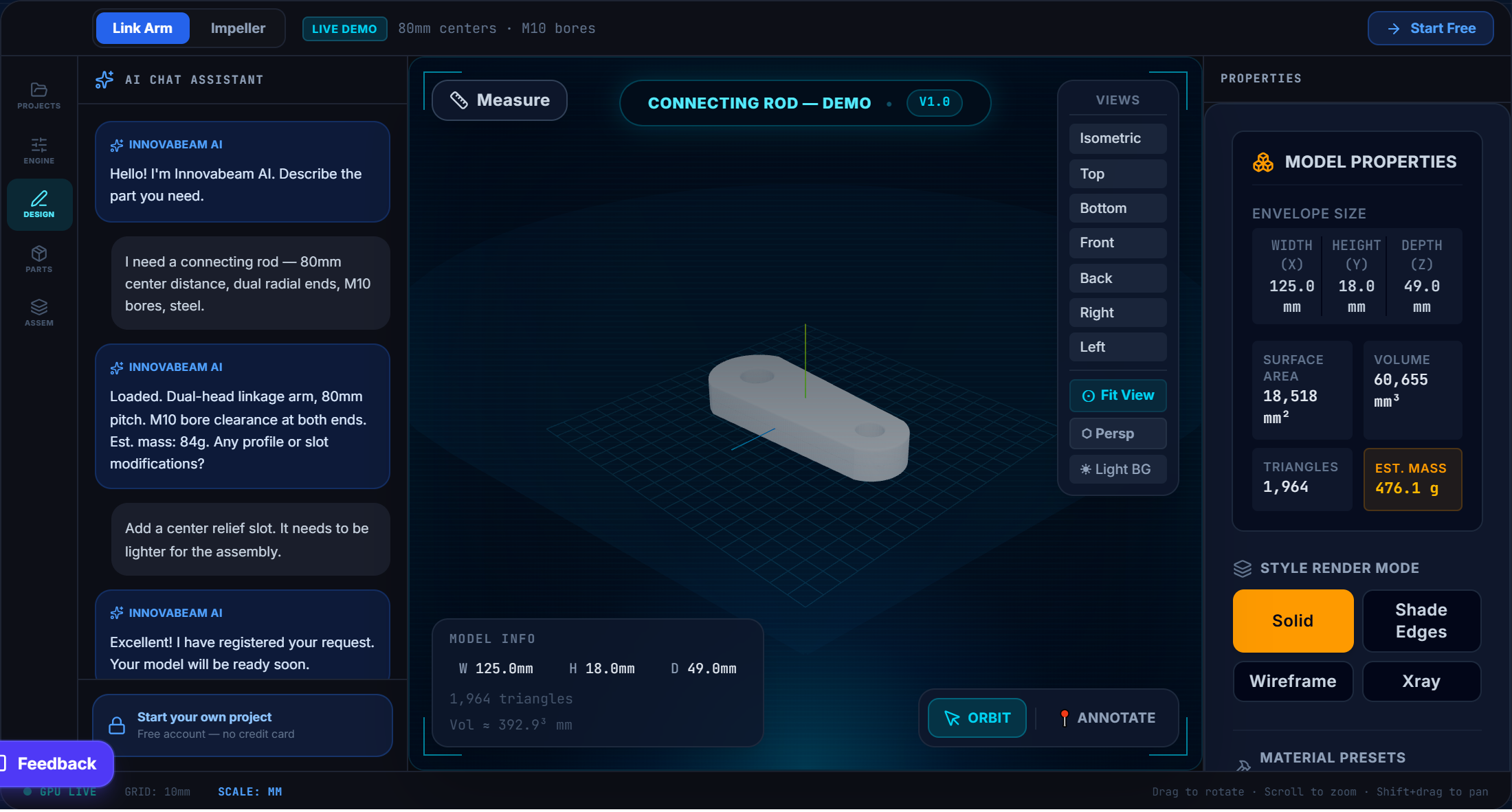The width and height of the screenshot is (1512, 812).
Task: Click the Volume 60,655 mm³ card
Action: tap(1412, 390)
